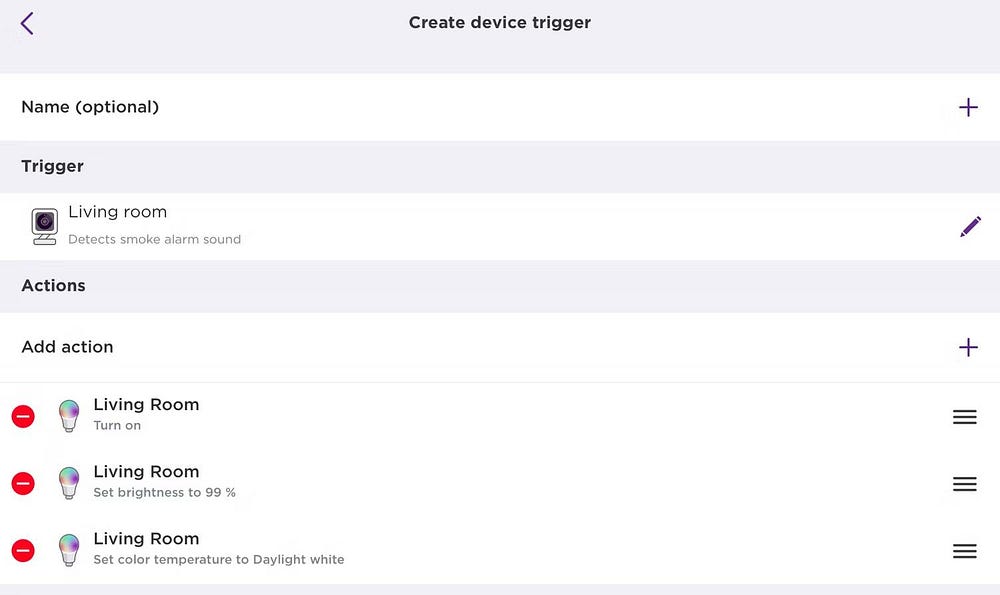
Task: Select the Add action row
Action: tap(67, 347)
